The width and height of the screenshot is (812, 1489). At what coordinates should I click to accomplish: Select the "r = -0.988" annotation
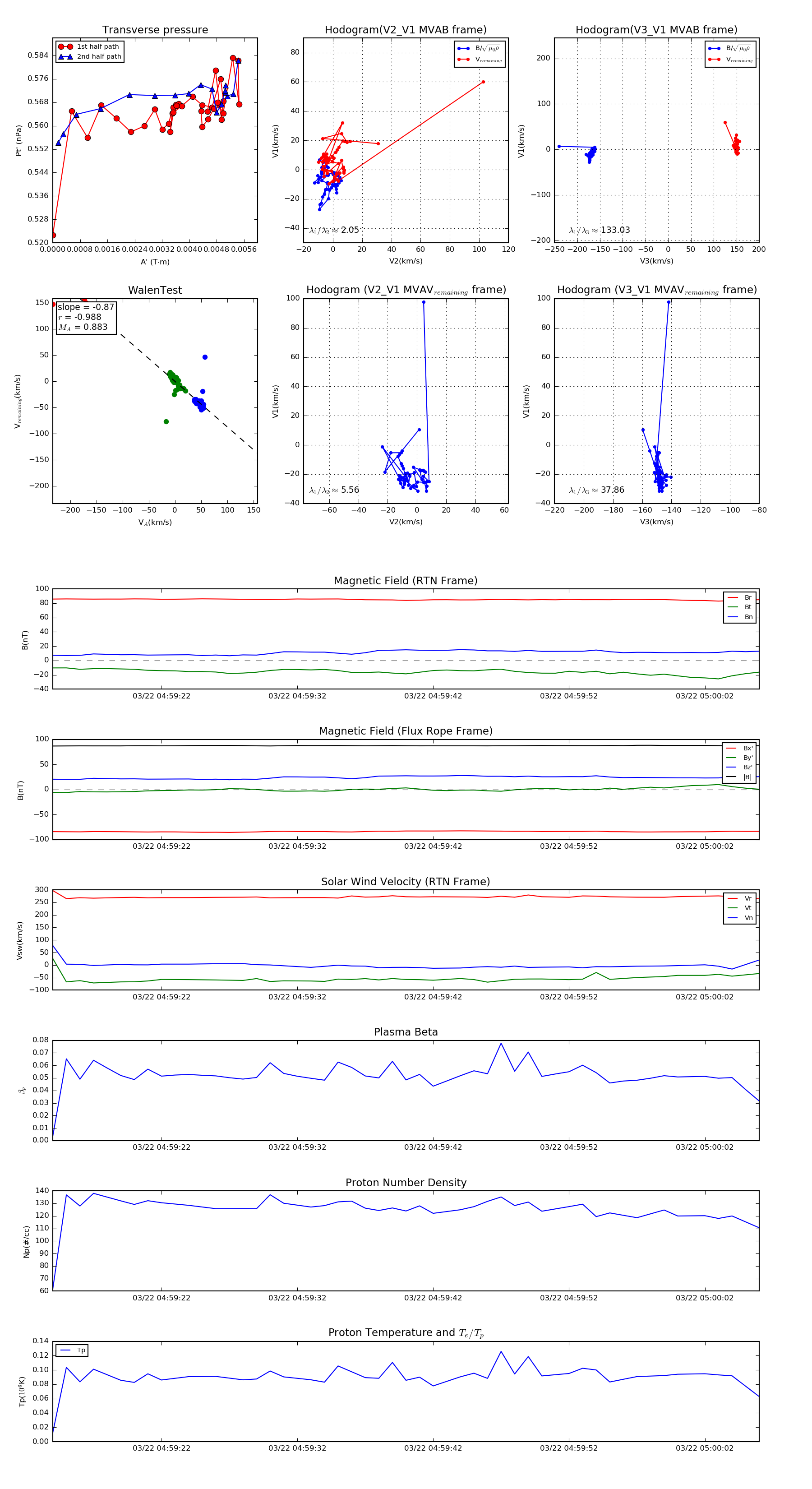point(79,317)
